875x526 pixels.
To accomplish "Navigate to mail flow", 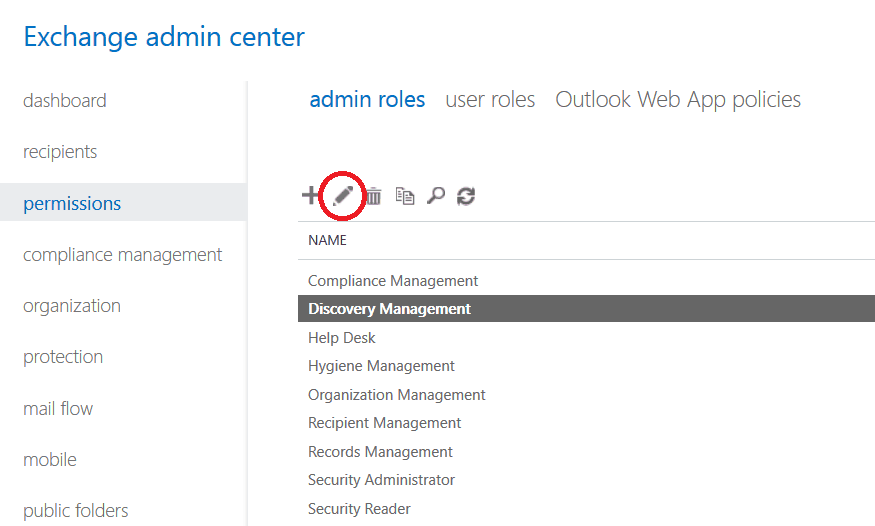I will [x=58, y=409].
